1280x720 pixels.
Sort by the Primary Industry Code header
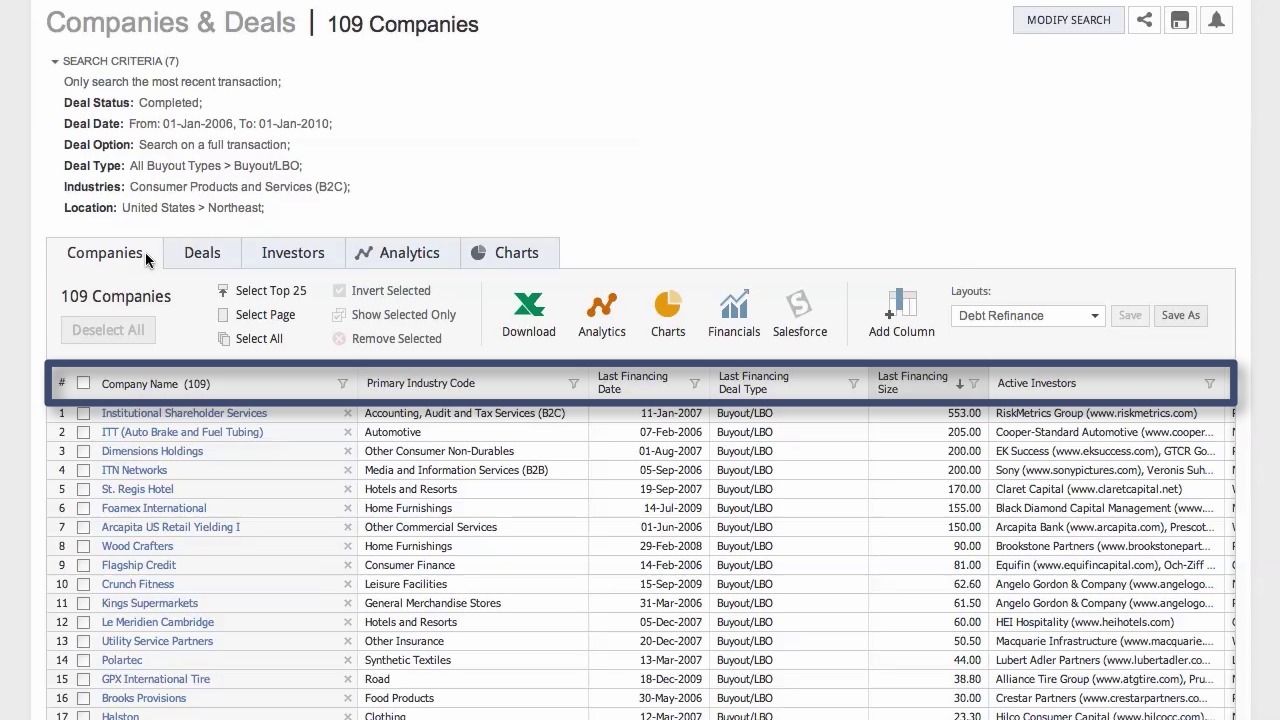point(421,383)
